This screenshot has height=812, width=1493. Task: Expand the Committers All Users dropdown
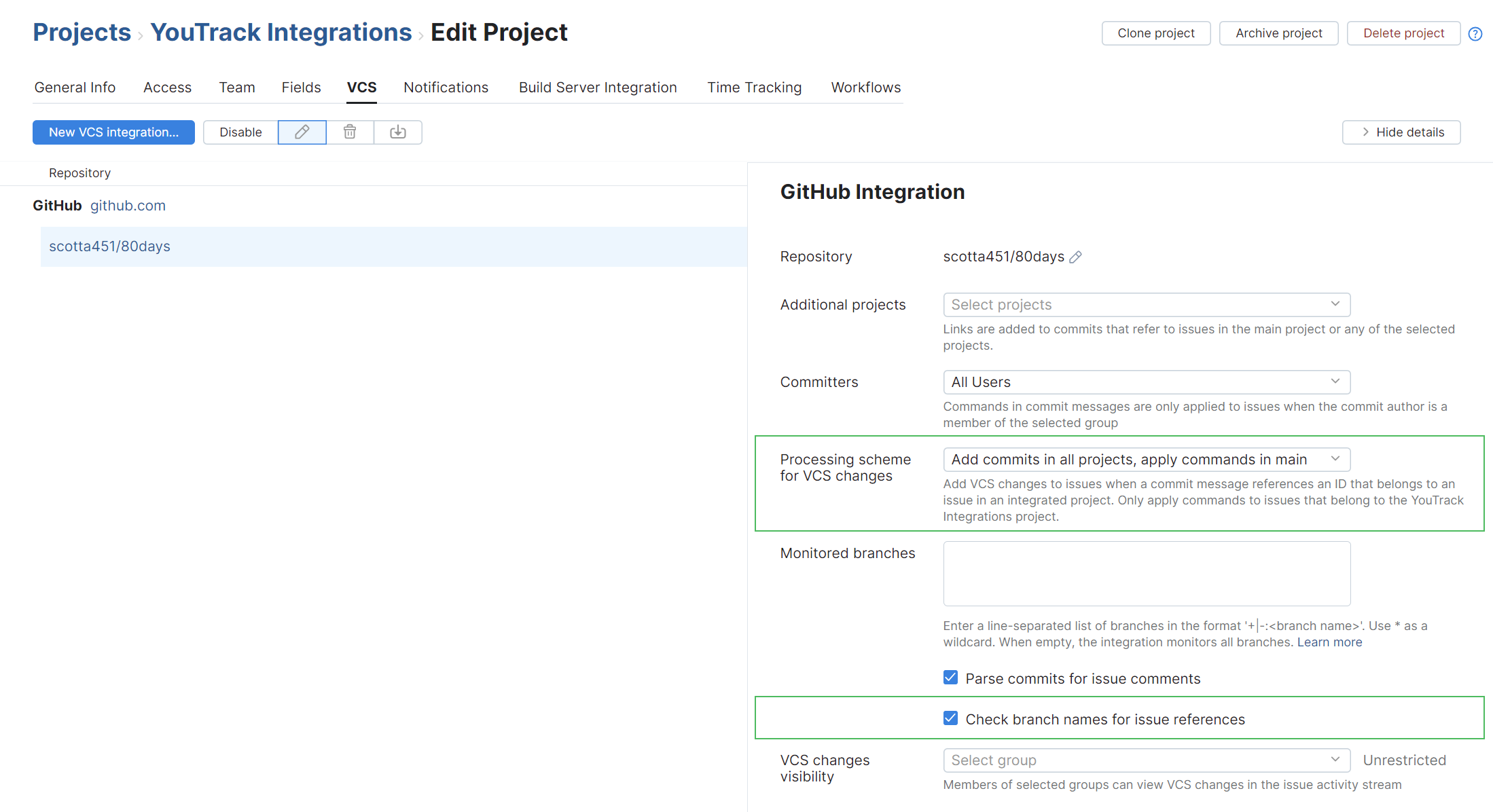coord(1146,382)
